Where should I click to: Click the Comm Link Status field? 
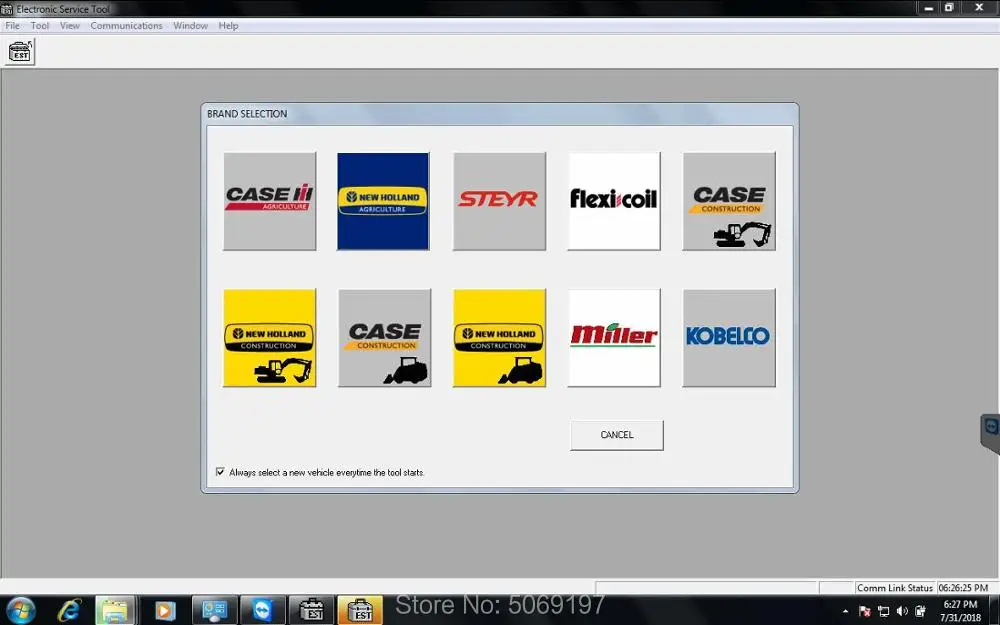point(895,587)
